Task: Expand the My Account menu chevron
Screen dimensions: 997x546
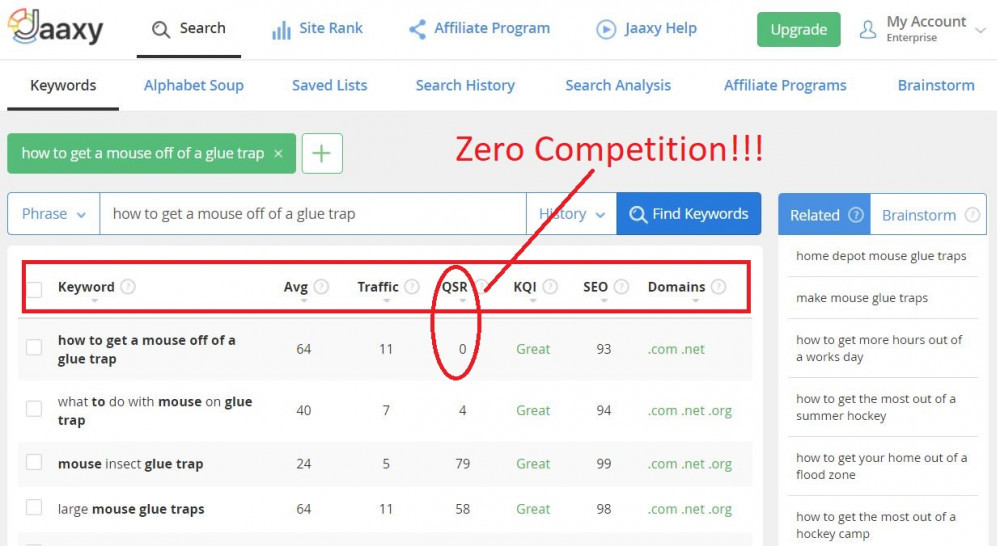Action: 980,30
